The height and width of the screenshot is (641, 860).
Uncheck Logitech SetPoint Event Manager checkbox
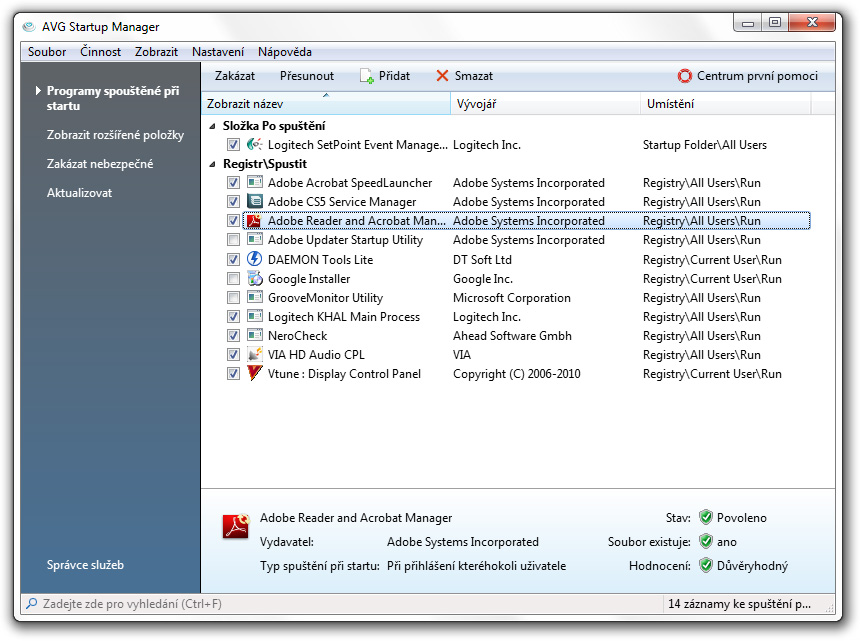[233, 145]
